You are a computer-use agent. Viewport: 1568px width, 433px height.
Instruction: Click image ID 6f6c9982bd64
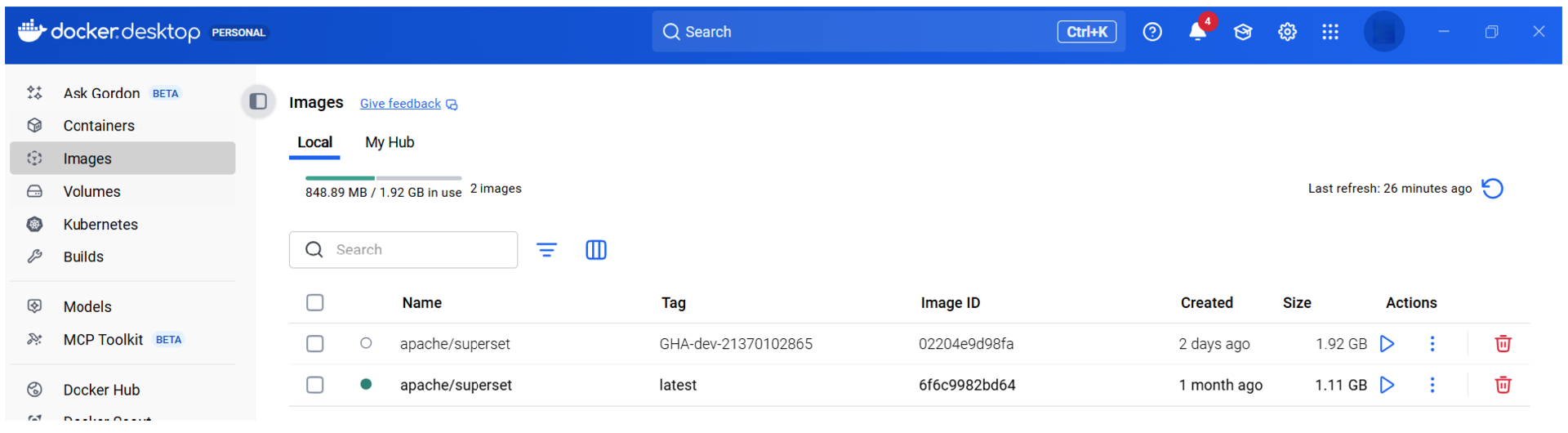pyautogui.click(x=967, y=385)
